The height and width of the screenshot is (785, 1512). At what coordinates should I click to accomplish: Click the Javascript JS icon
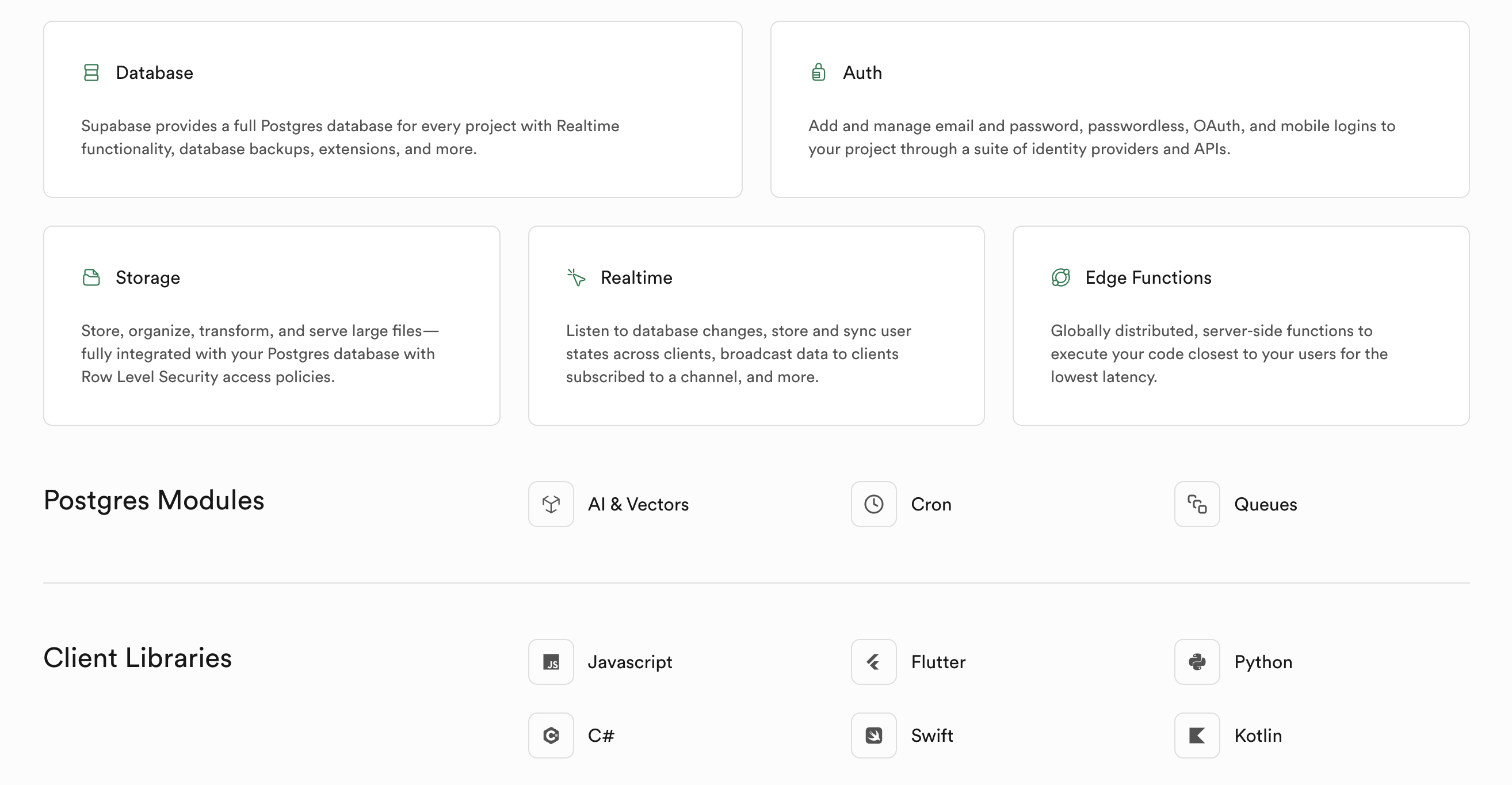coord(551,662)
